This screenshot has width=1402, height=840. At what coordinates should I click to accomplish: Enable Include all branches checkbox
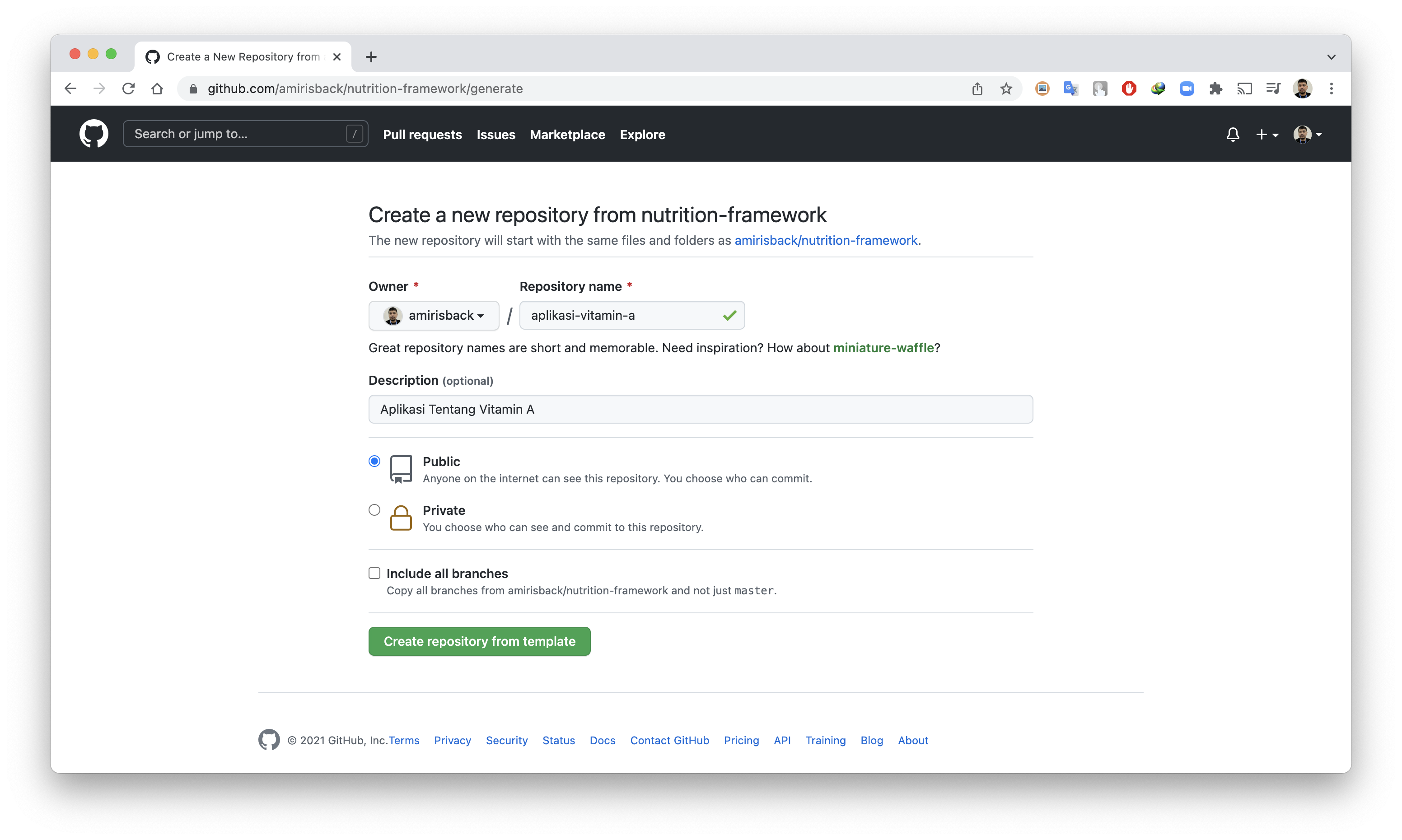tap(374, 574)
